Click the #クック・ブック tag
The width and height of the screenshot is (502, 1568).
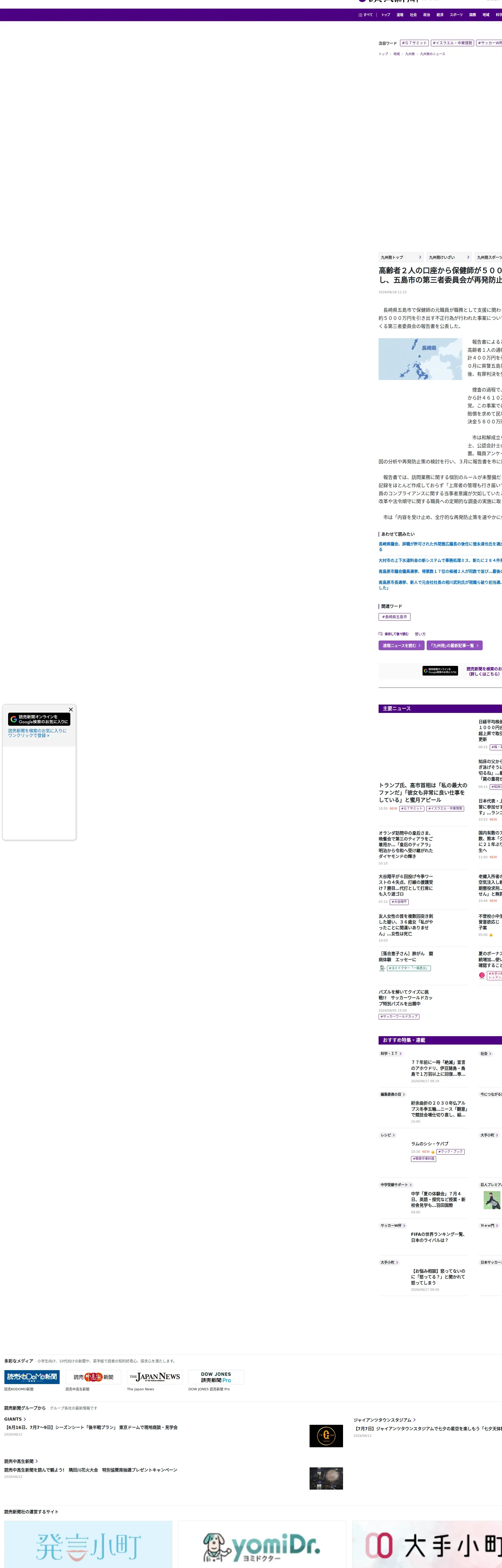(451, 1152)
